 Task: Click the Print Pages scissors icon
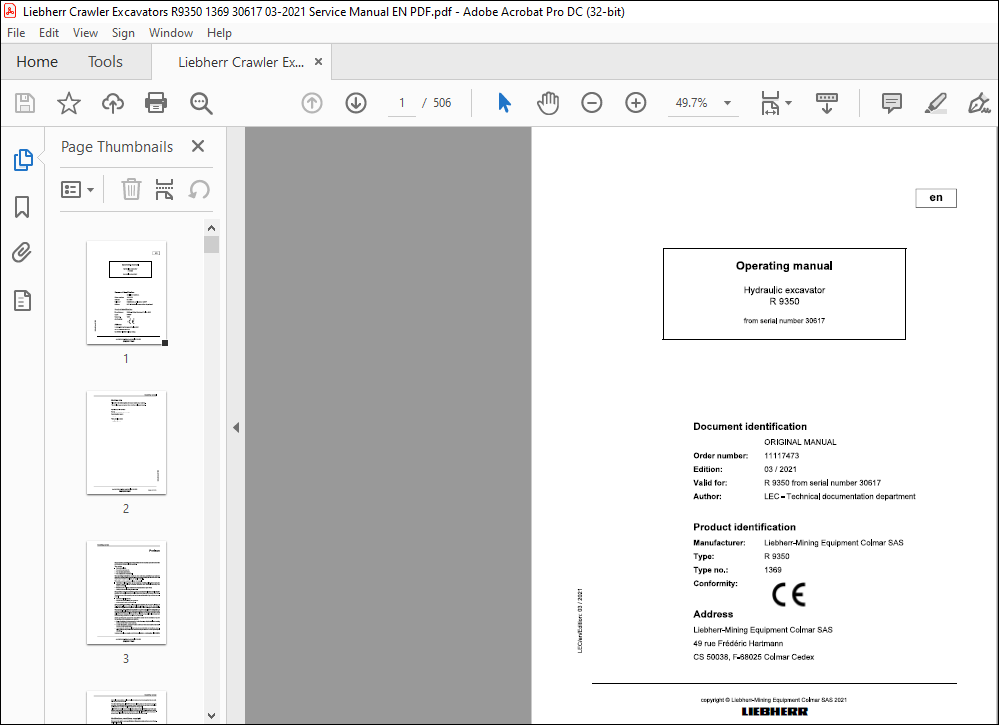click(164, 189)
